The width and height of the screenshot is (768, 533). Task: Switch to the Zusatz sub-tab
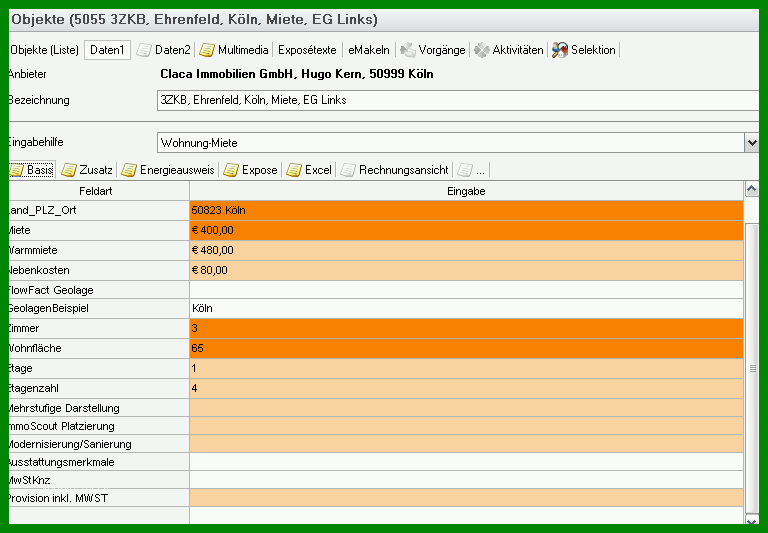click(x=87, y=170)
